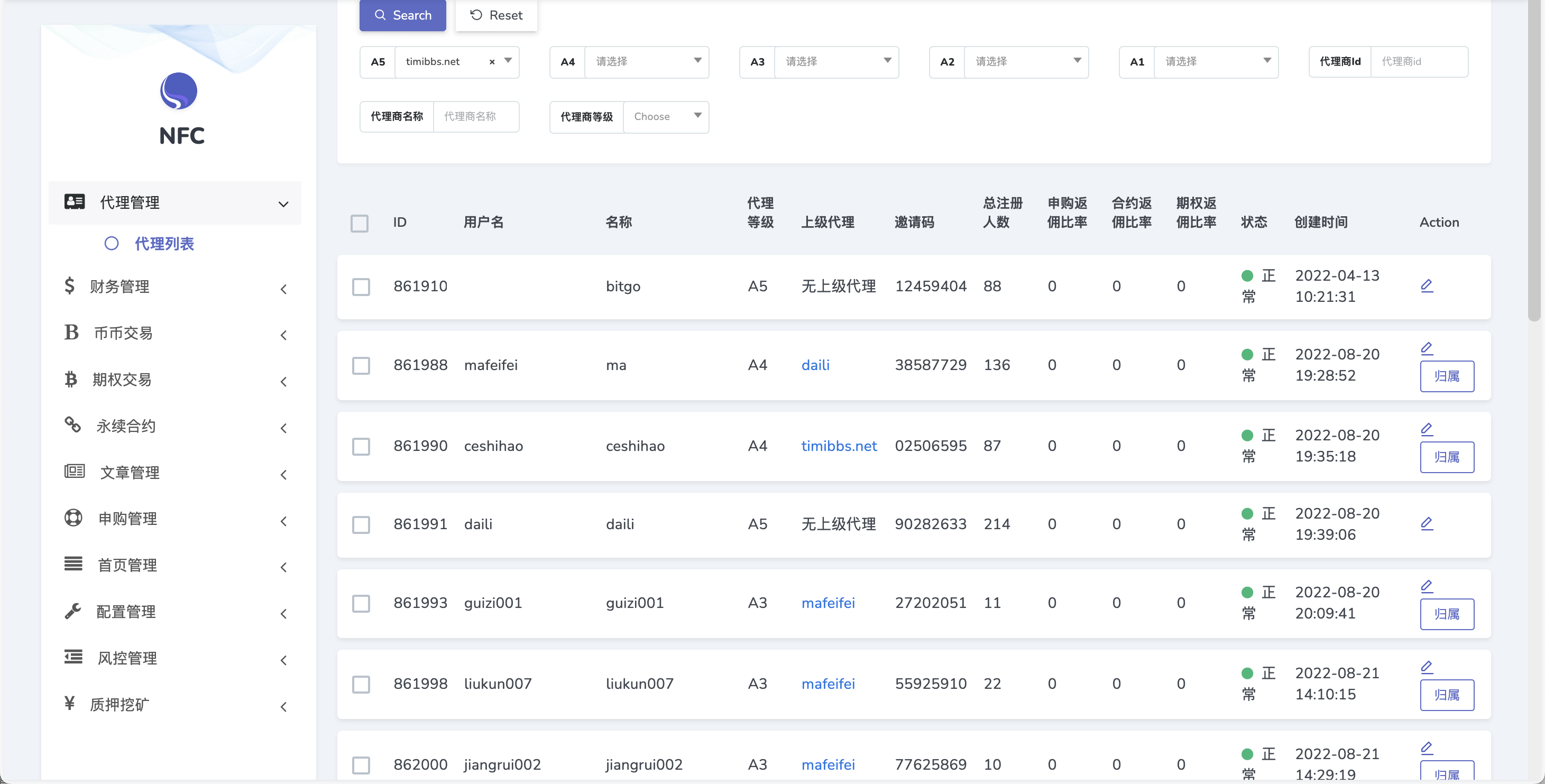This screenshot has height=784, width=1545.
Task: Collapse the 代理管理 menu chevron
Action: pos(284,204)
